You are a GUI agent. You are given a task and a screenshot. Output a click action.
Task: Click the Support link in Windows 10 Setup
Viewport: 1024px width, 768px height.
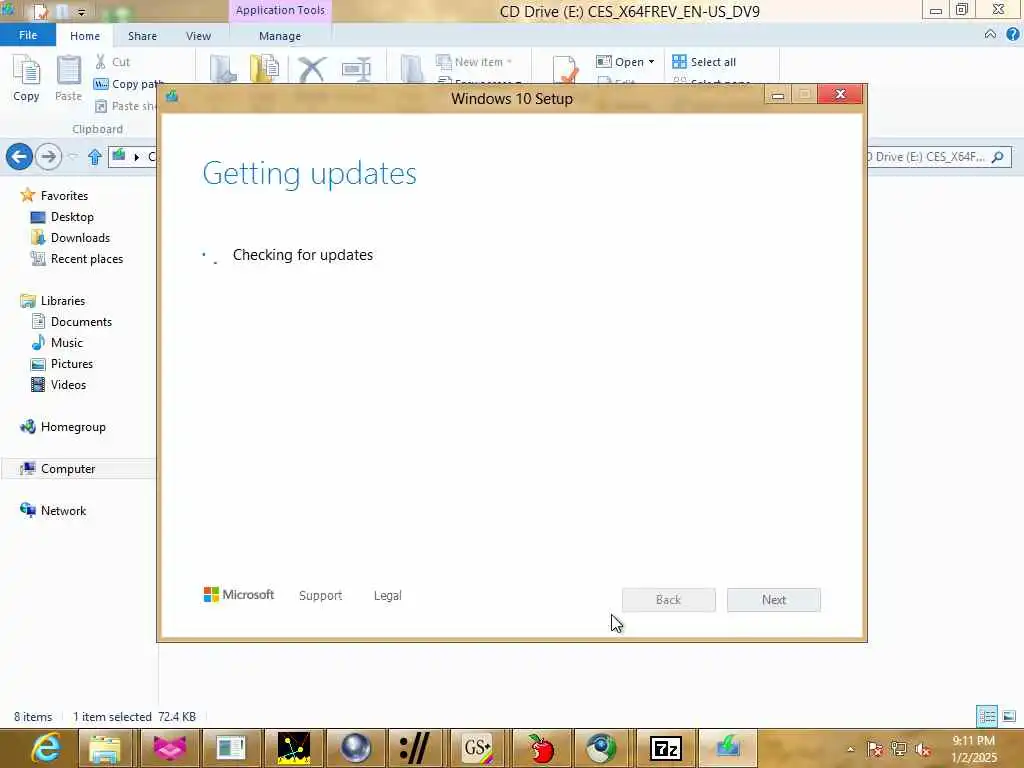(x=320, y=596)
